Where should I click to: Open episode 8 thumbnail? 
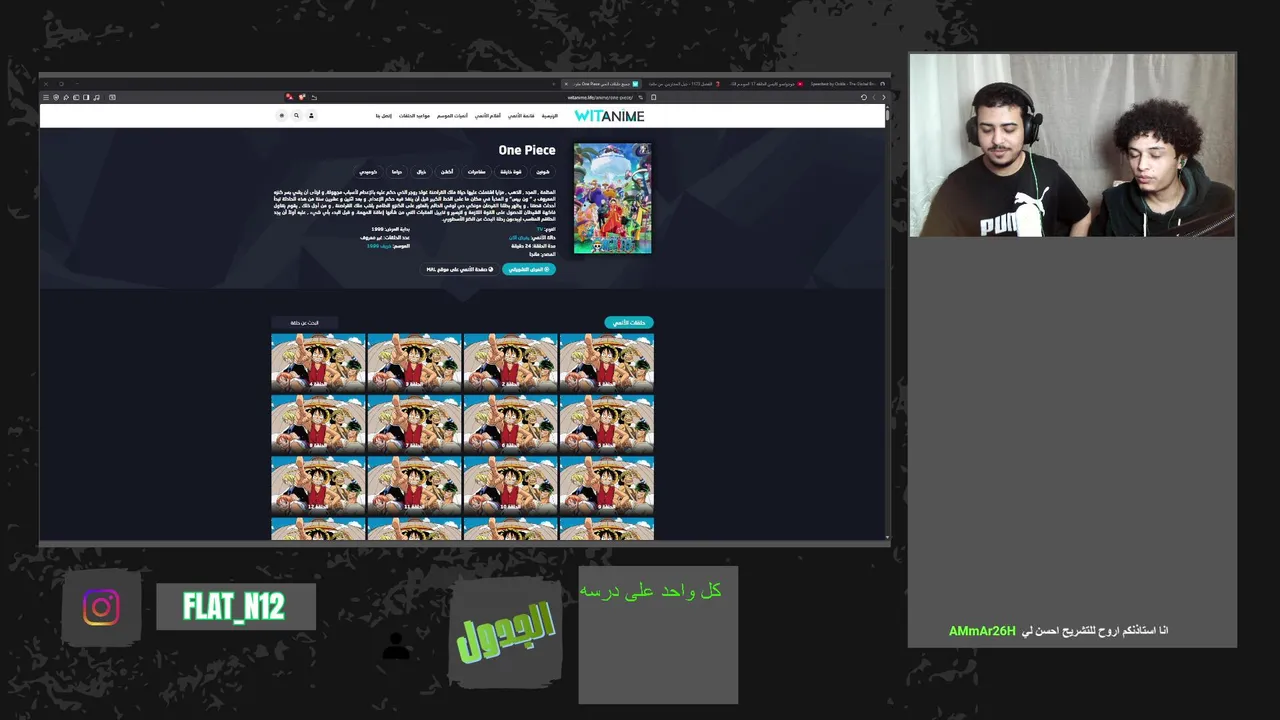click(x=318, y=423)
